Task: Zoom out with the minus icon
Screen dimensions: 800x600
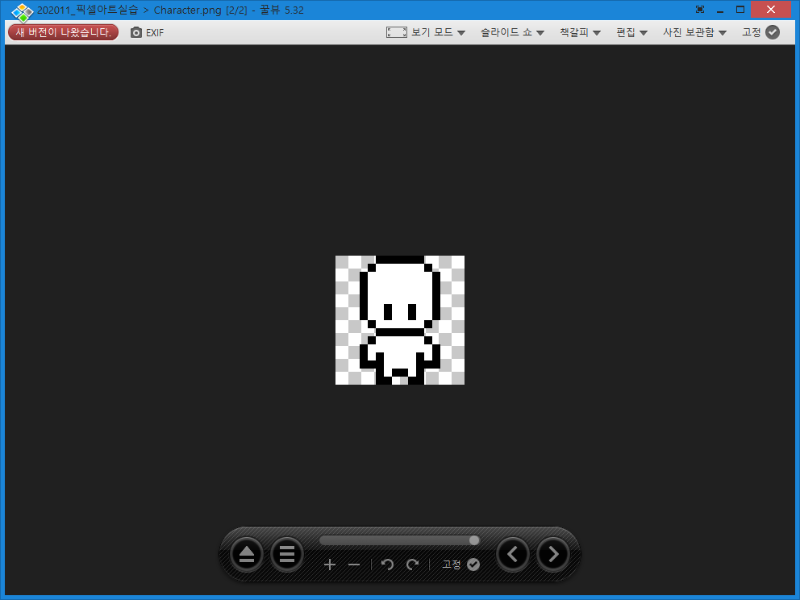Action: point(354,564)
